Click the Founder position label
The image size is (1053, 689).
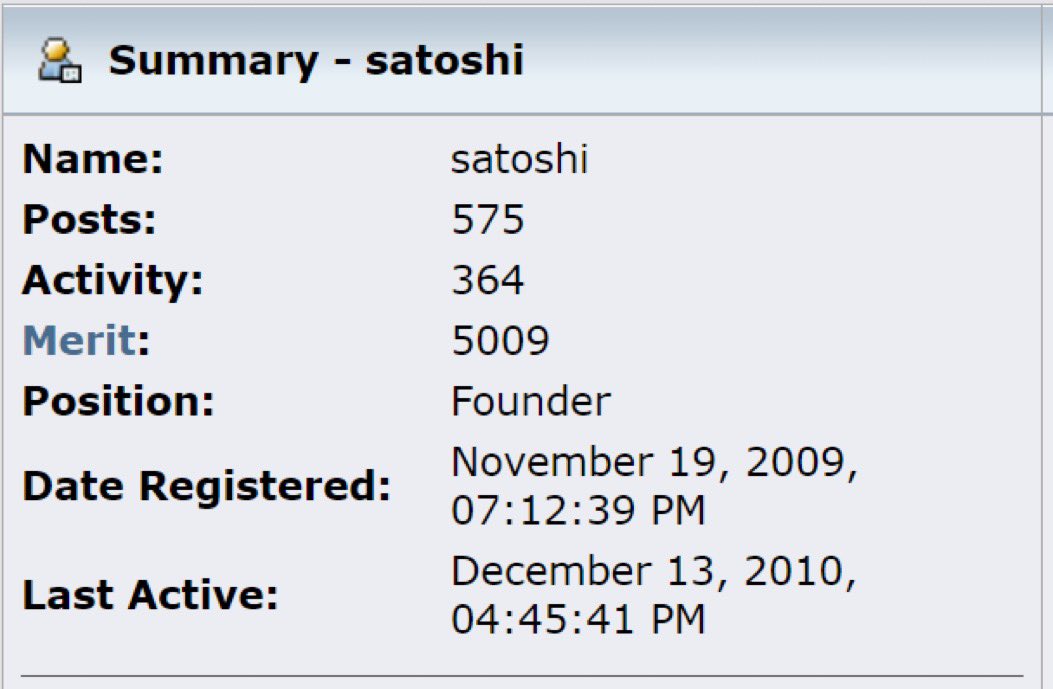(531, 401)
